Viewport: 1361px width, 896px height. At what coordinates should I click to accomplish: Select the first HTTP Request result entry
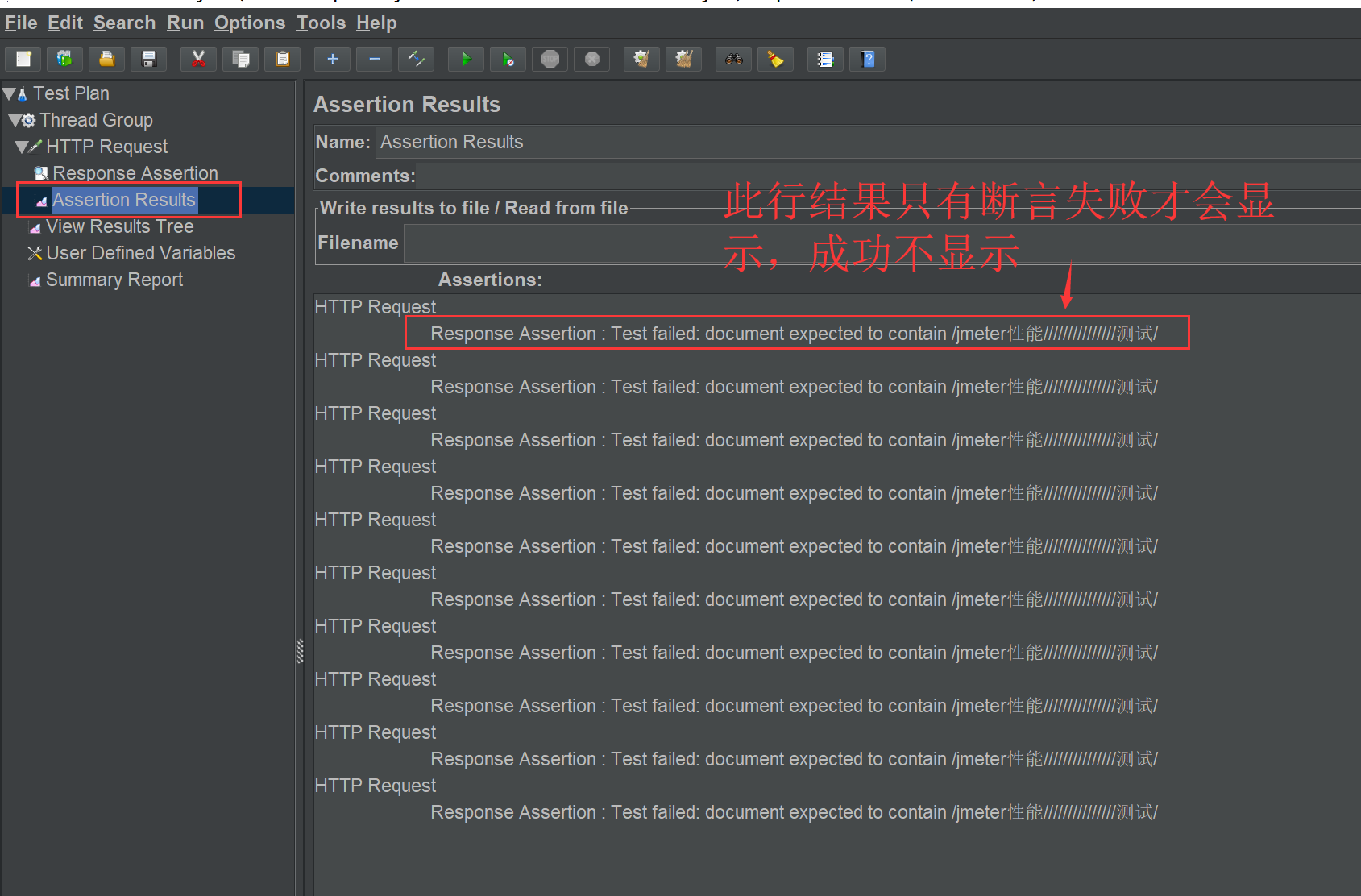(x=376, y=307)
